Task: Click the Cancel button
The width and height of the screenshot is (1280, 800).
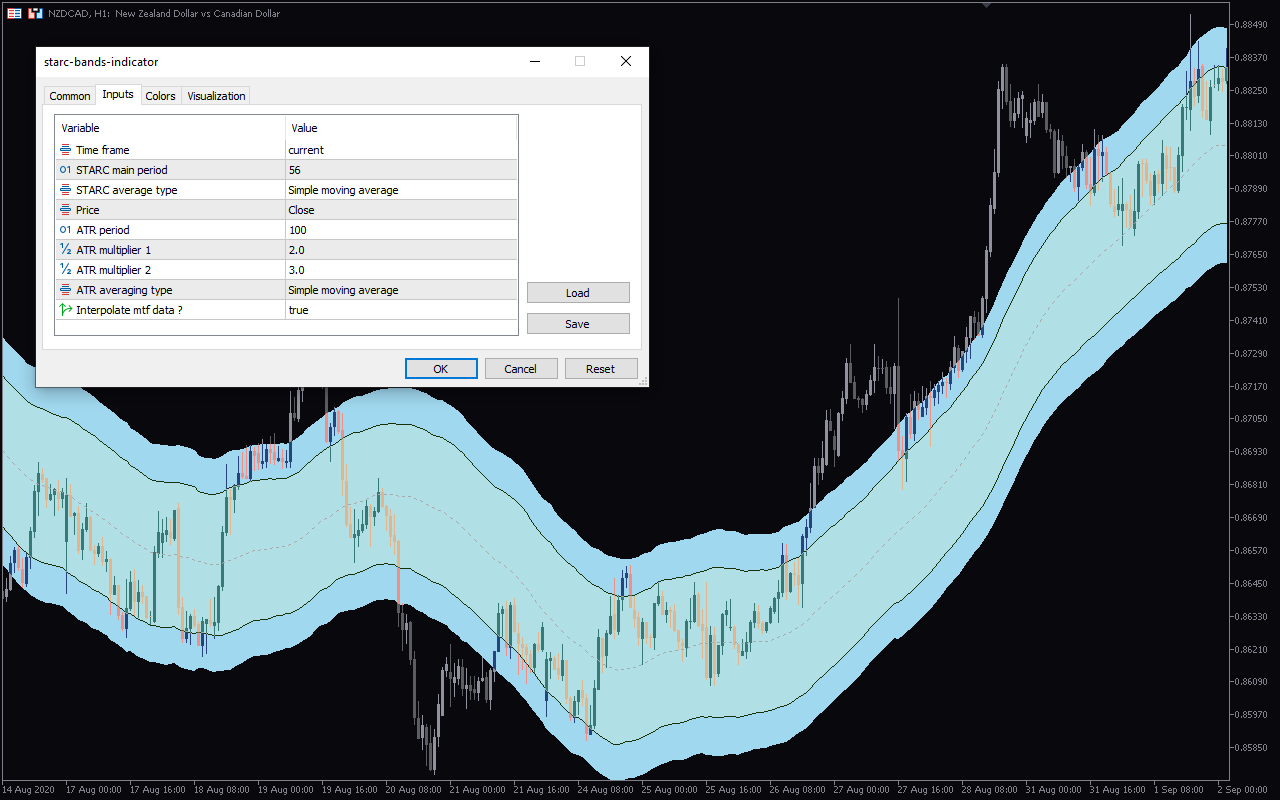Action: click(521, 369)
